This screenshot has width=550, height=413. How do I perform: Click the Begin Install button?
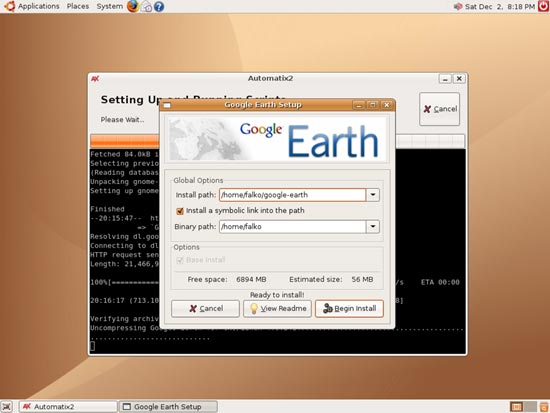(x=349, y=308)
